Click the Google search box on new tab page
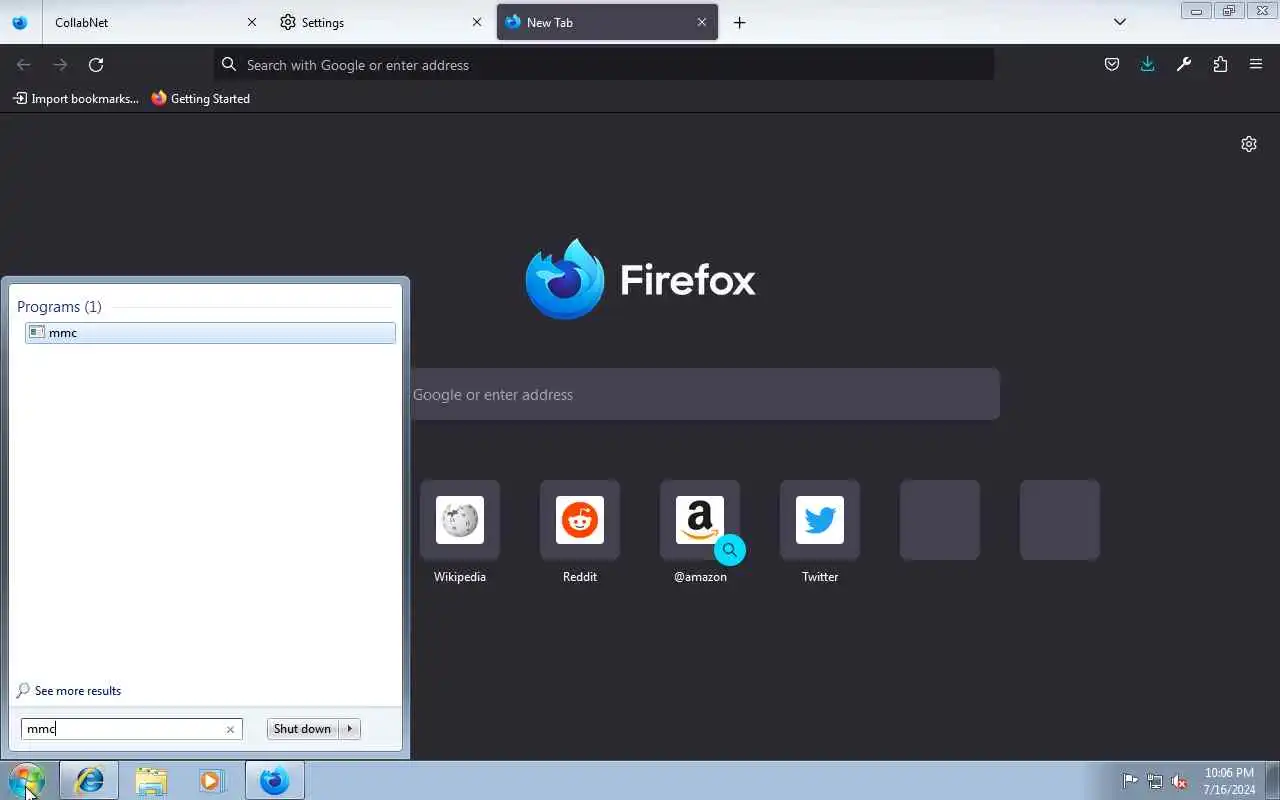 click(x=704, y=395)
